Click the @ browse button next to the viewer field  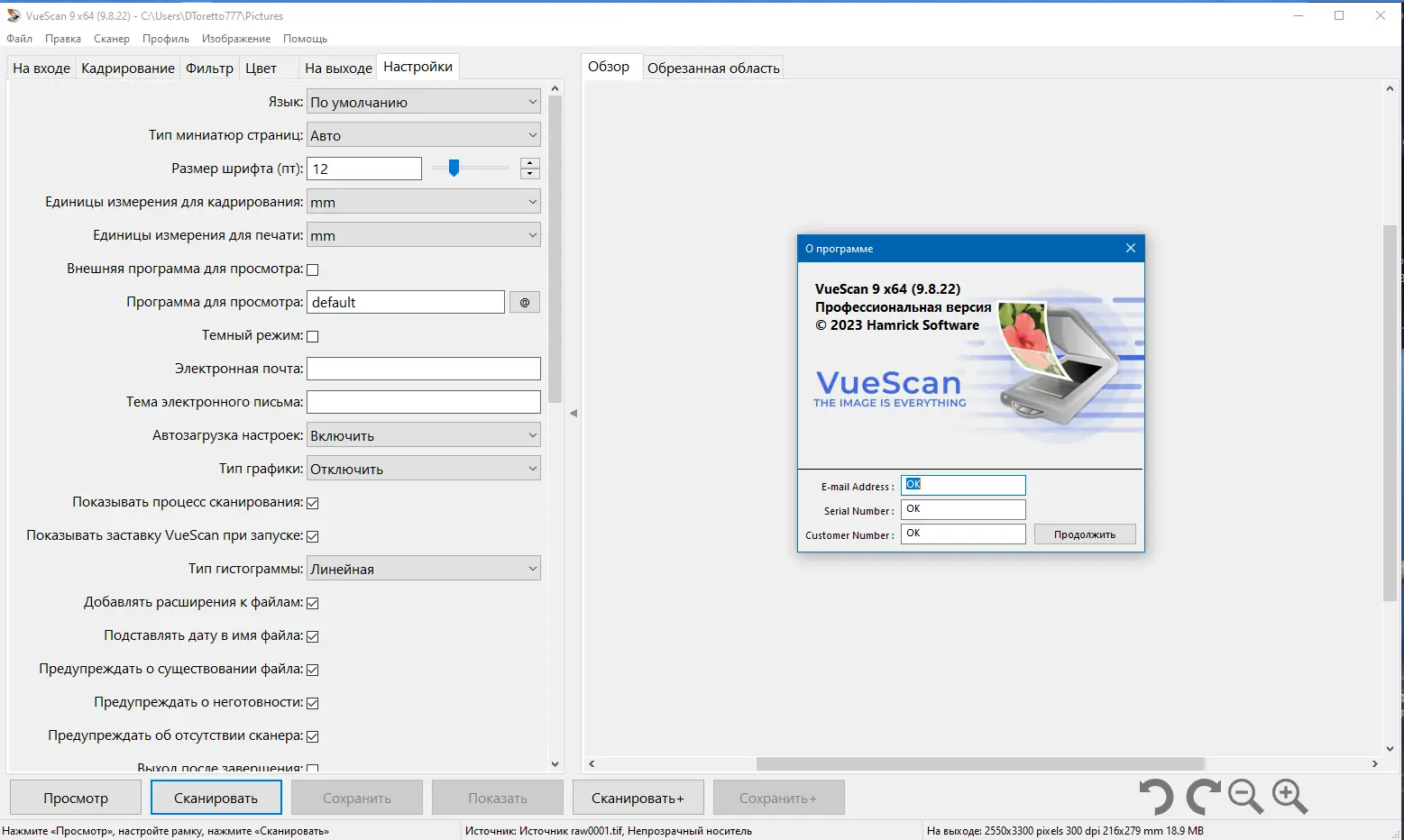click(x=525, y=302)
